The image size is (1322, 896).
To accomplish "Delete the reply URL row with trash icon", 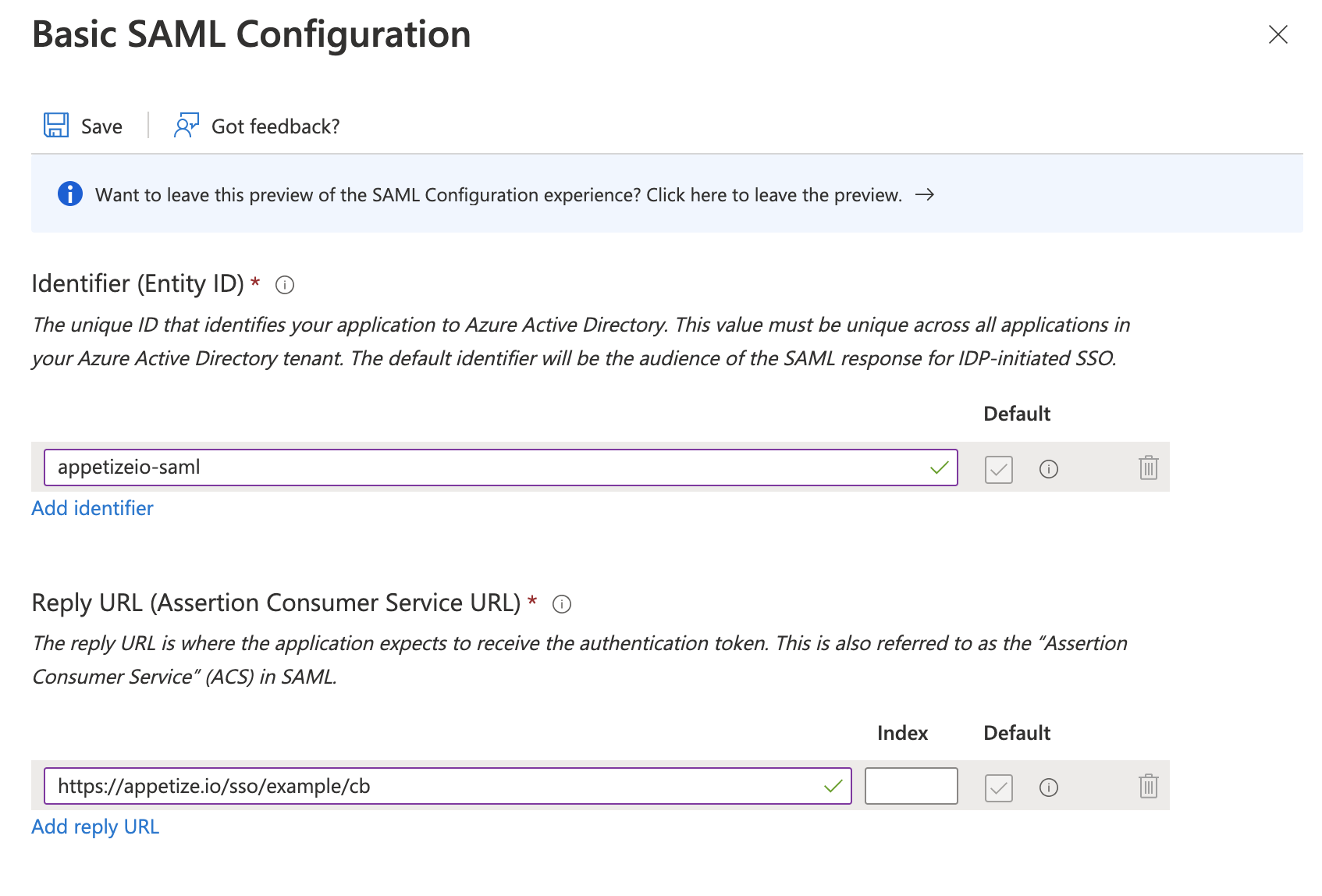I will click(x=1148, y=787).
